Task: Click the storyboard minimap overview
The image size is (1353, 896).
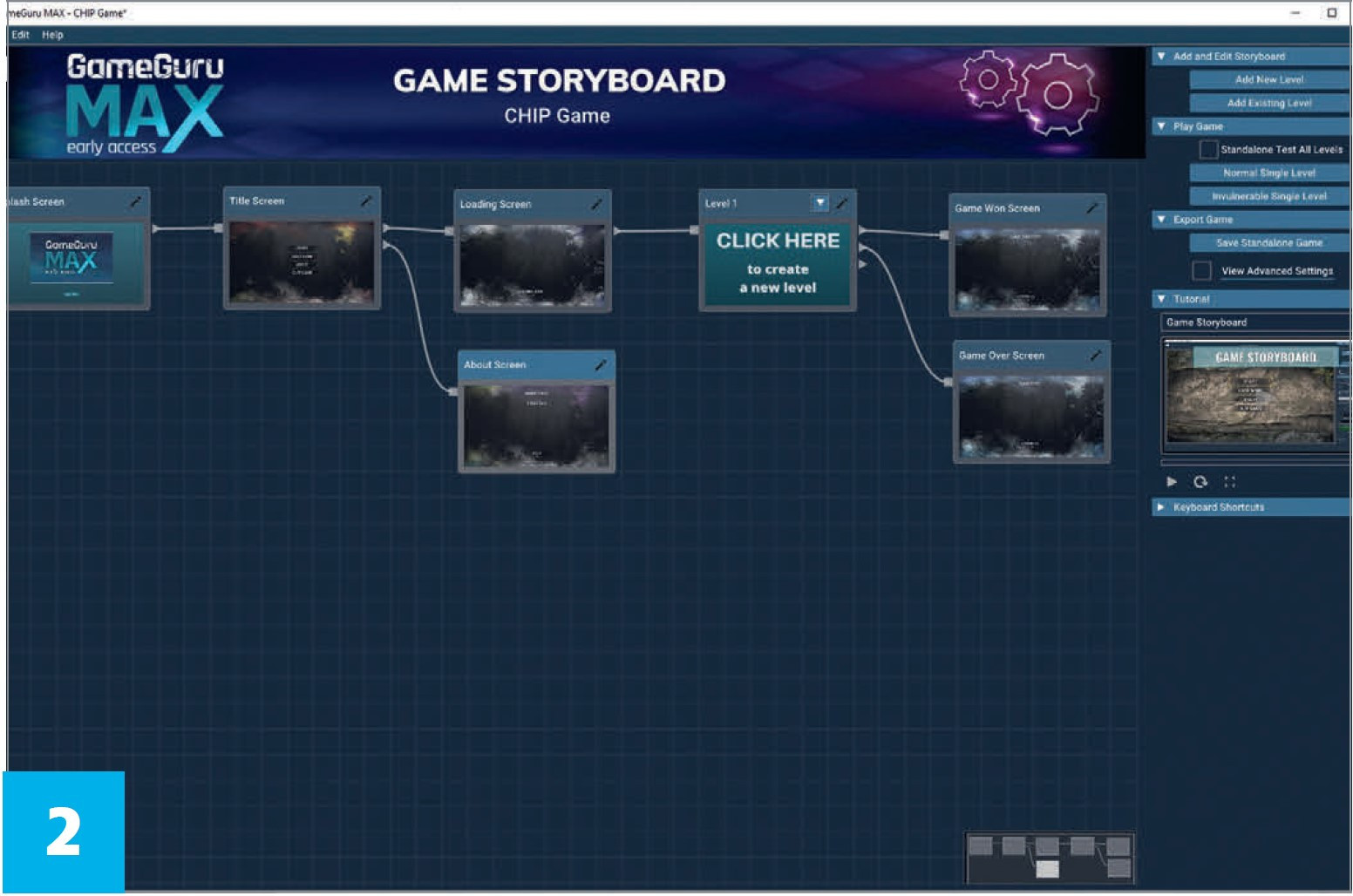Action: pos(1050,857)
